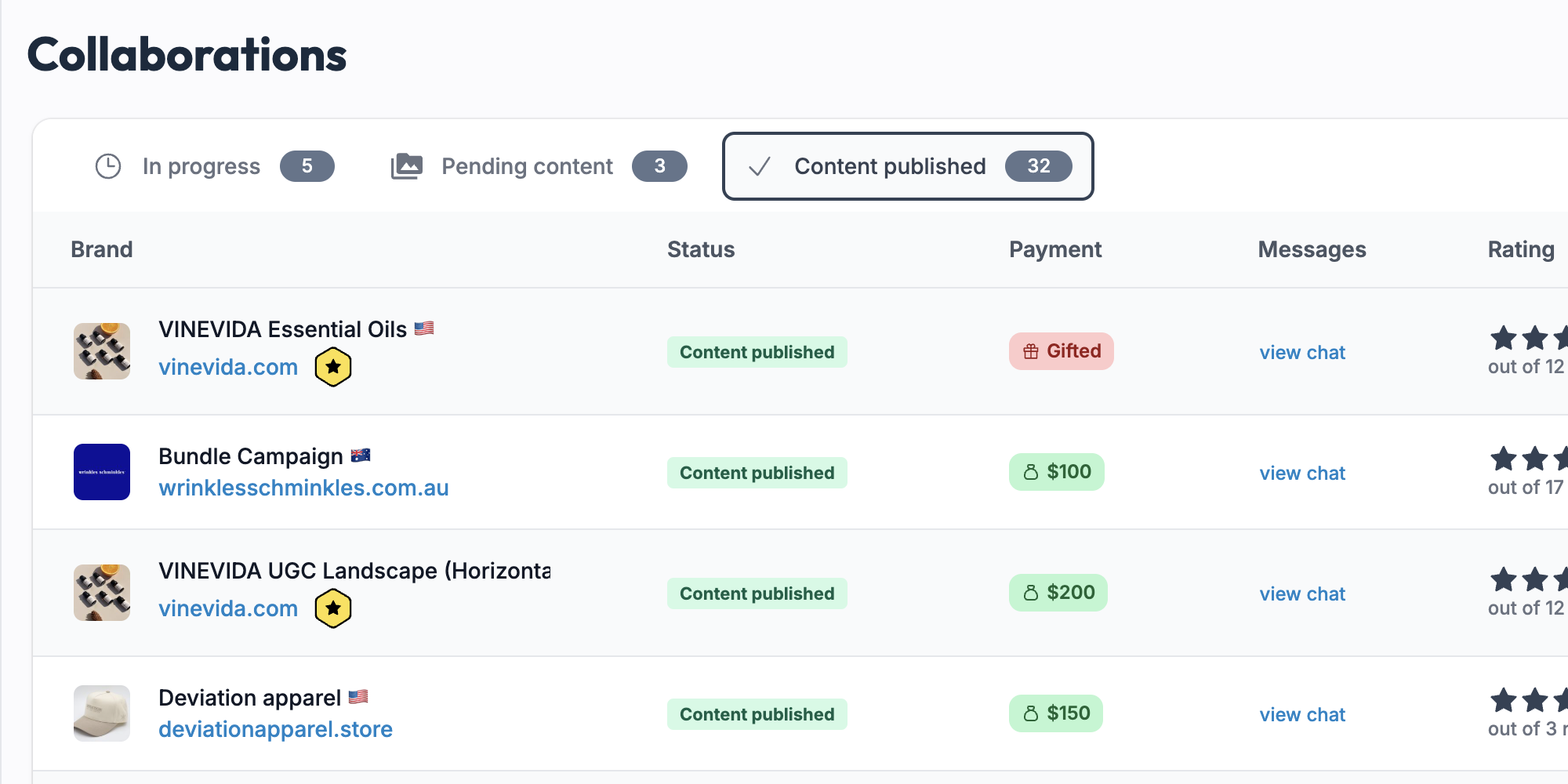Viewport: 1568px width, 784px height.
Task: Click the VINEVIDA Essential Oils brand thumbnail
Action: pyautogui.click(x=102, y=351)
